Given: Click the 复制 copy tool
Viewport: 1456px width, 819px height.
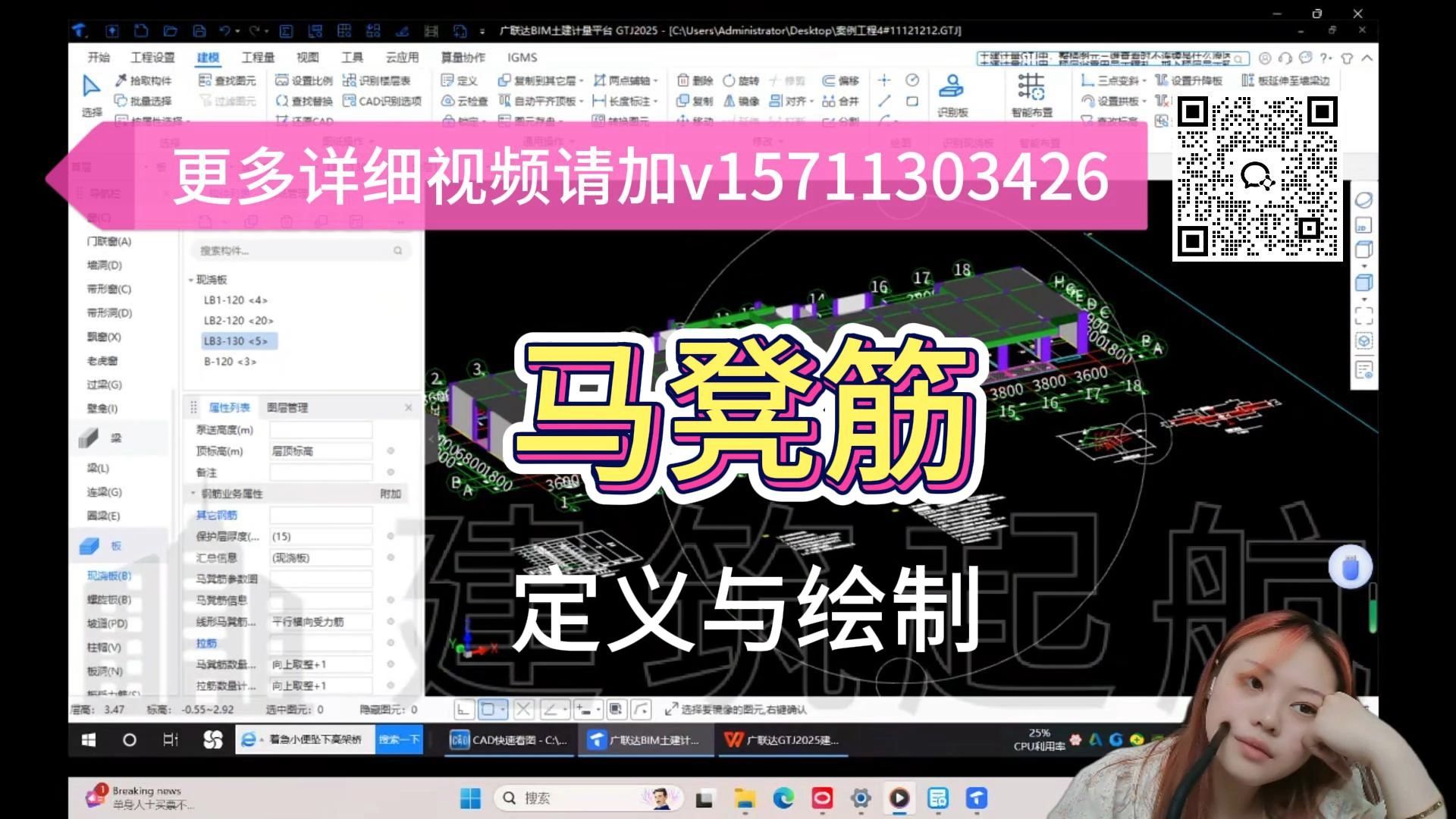Looking at the screenshot, I should pyautogui.click(x=695, y=101).
